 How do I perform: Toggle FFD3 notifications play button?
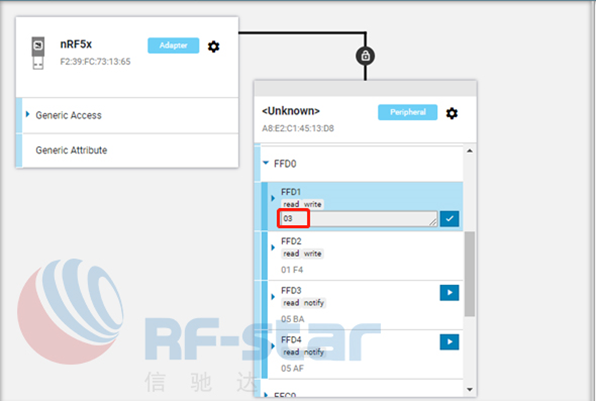[449, 293]
